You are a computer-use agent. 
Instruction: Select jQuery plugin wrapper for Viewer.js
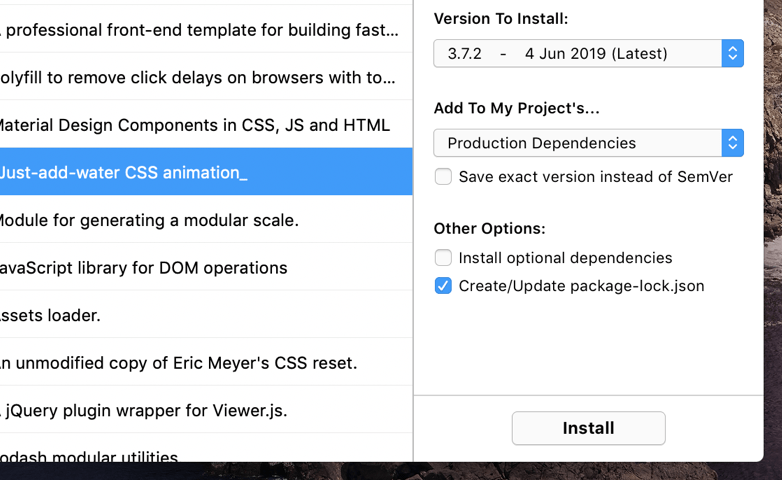206,409
